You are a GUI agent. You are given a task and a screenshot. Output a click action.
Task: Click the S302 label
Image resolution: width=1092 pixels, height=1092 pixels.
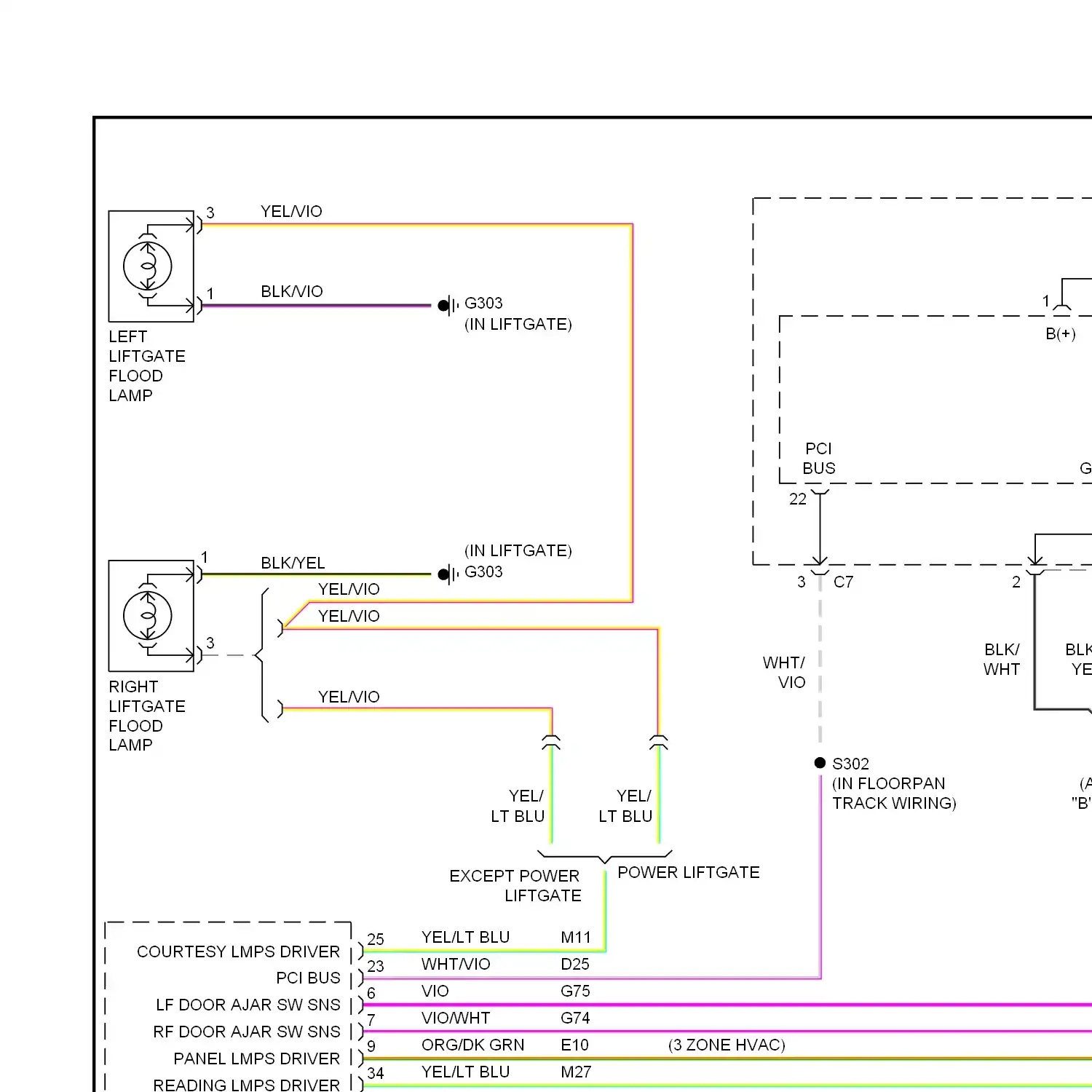click(850, 764)
